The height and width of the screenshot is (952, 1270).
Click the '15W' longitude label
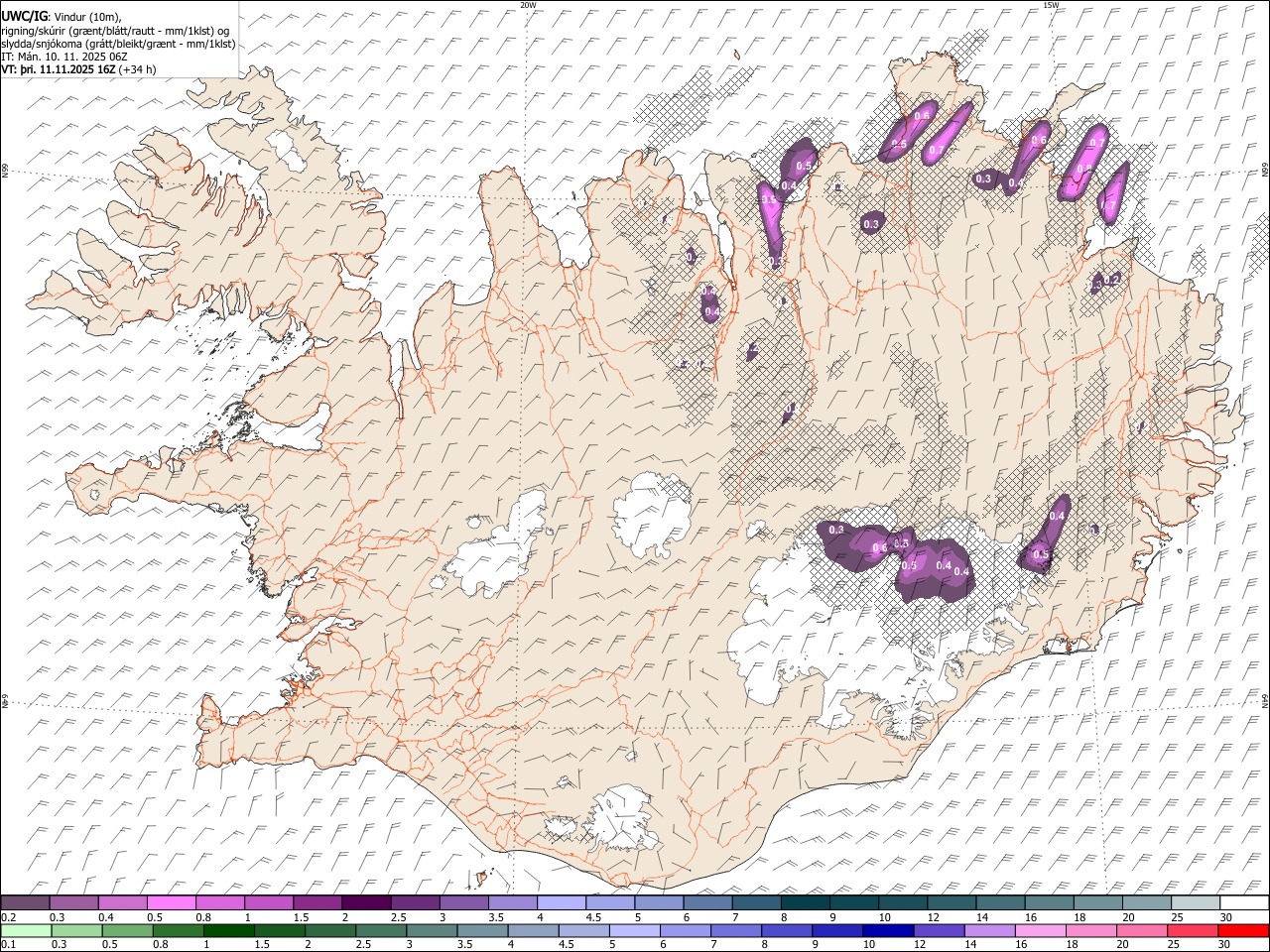point(1050,5)
